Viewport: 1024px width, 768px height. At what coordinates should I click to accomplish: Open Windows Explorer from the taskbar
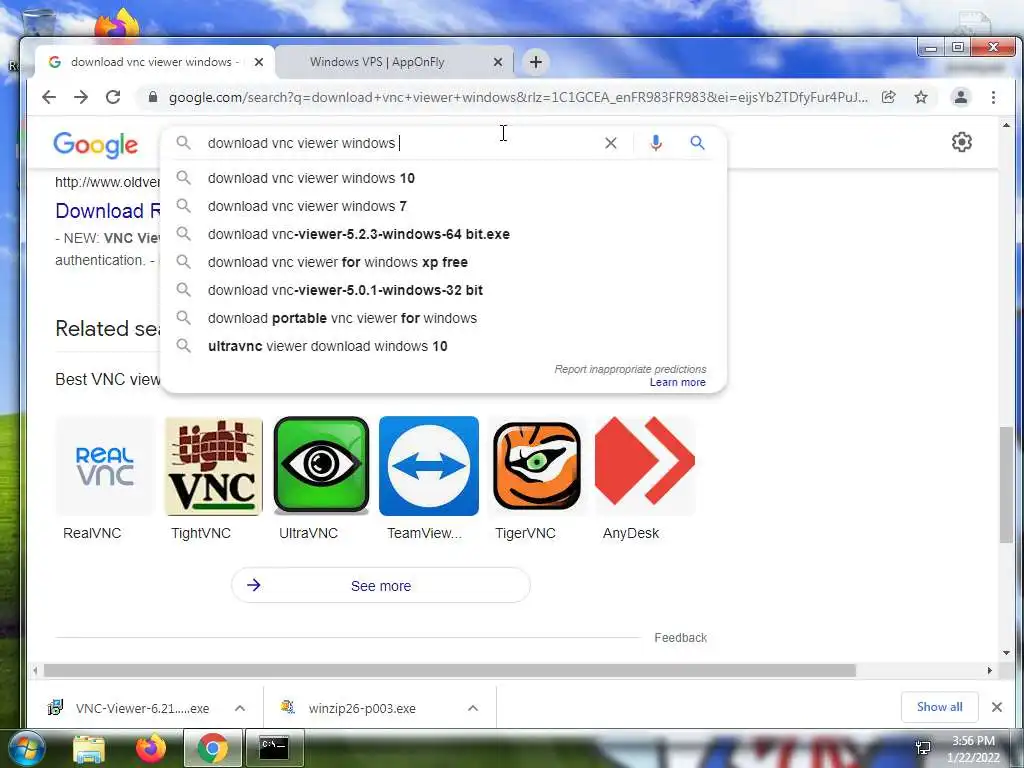pyautogui.click(x=89, y=748)
